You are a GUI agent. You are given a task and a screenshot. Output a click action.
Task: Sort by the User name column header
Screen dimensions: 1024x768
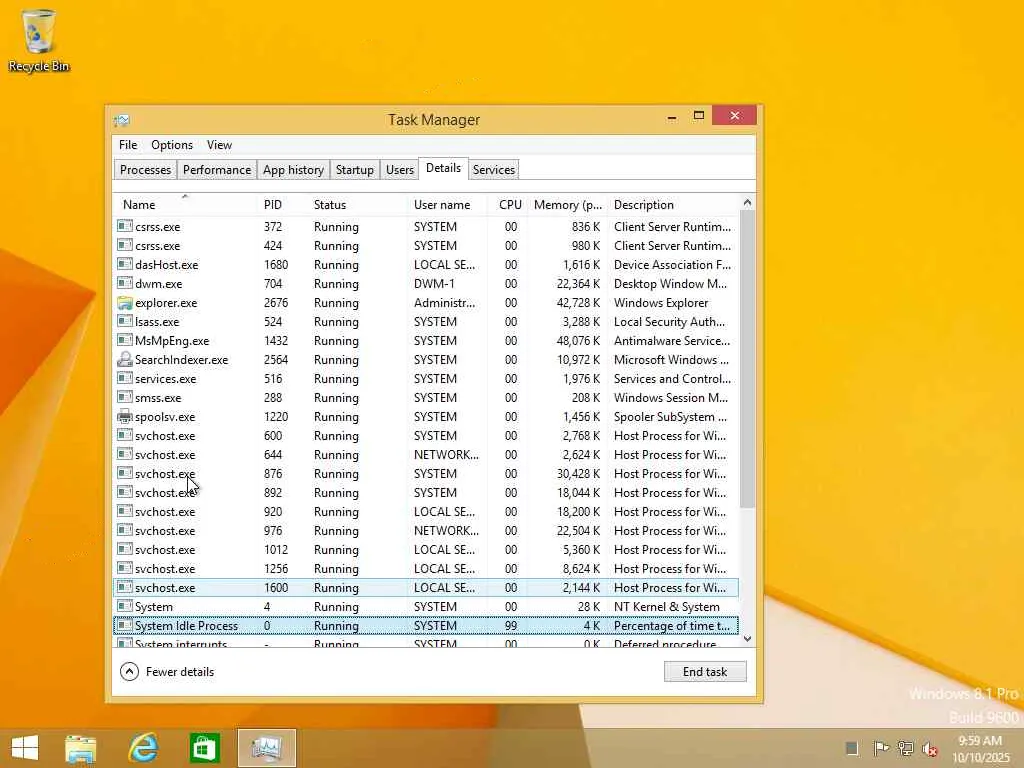pyautogui.click(x=447, y=204)
